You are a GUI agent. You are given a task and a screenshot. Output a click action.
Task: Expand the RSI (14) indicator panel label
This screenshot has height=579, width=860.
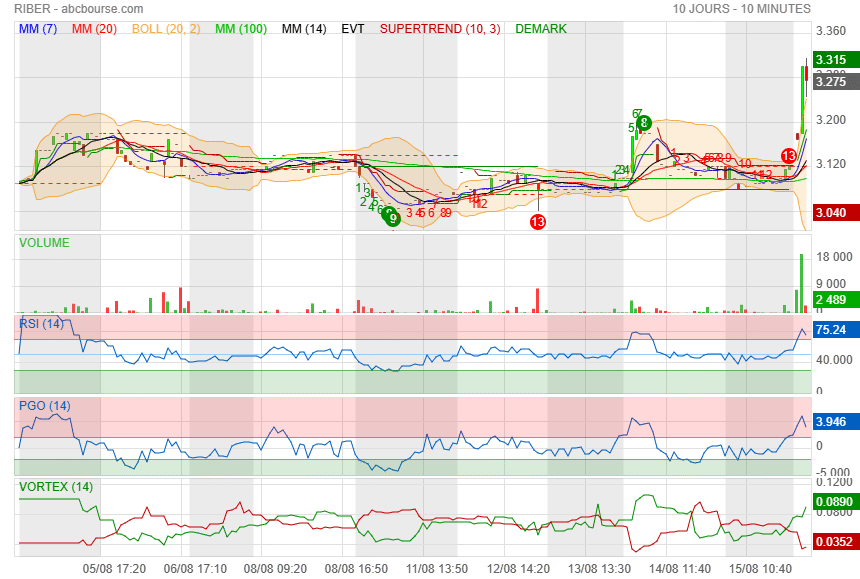pyautogui.click(x=42, y=323)
